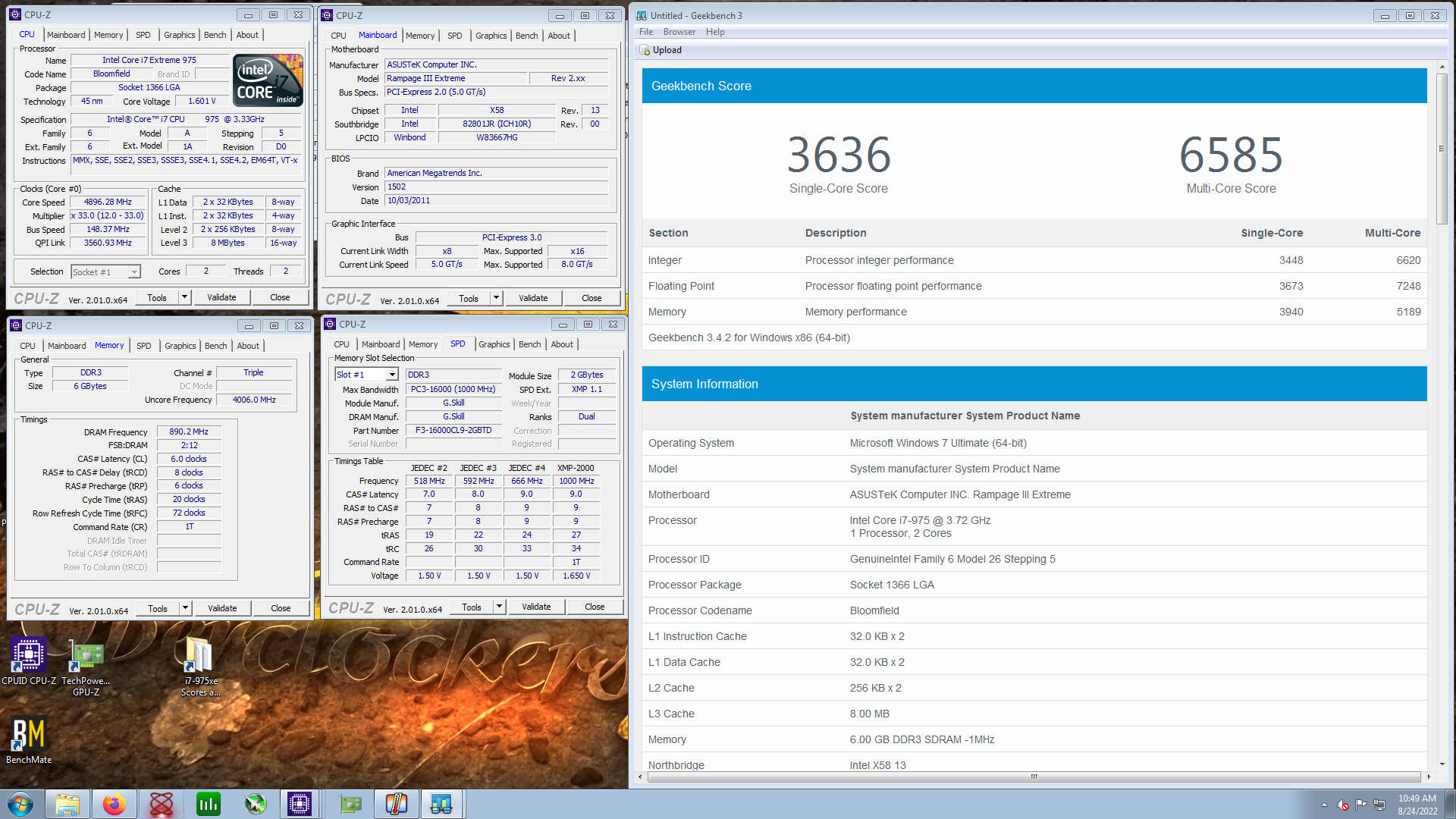Click the BIOS Version 1502 field
The image size is (1456, 819).
pos(497,187)
